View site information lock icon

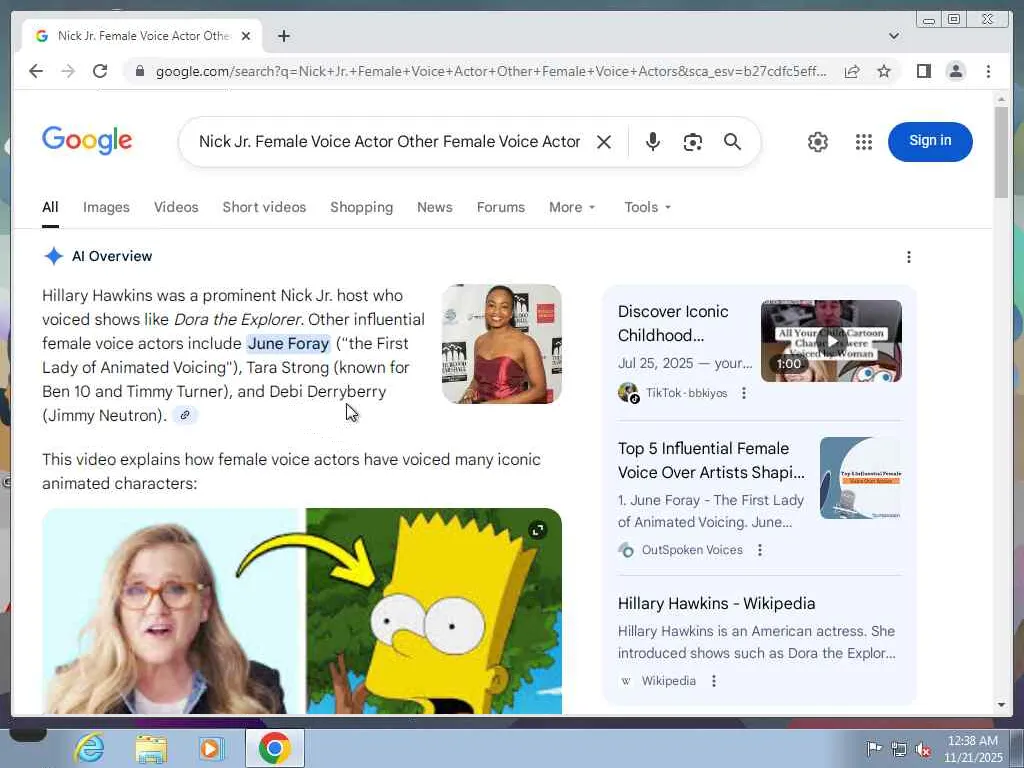tap(139, 71)
